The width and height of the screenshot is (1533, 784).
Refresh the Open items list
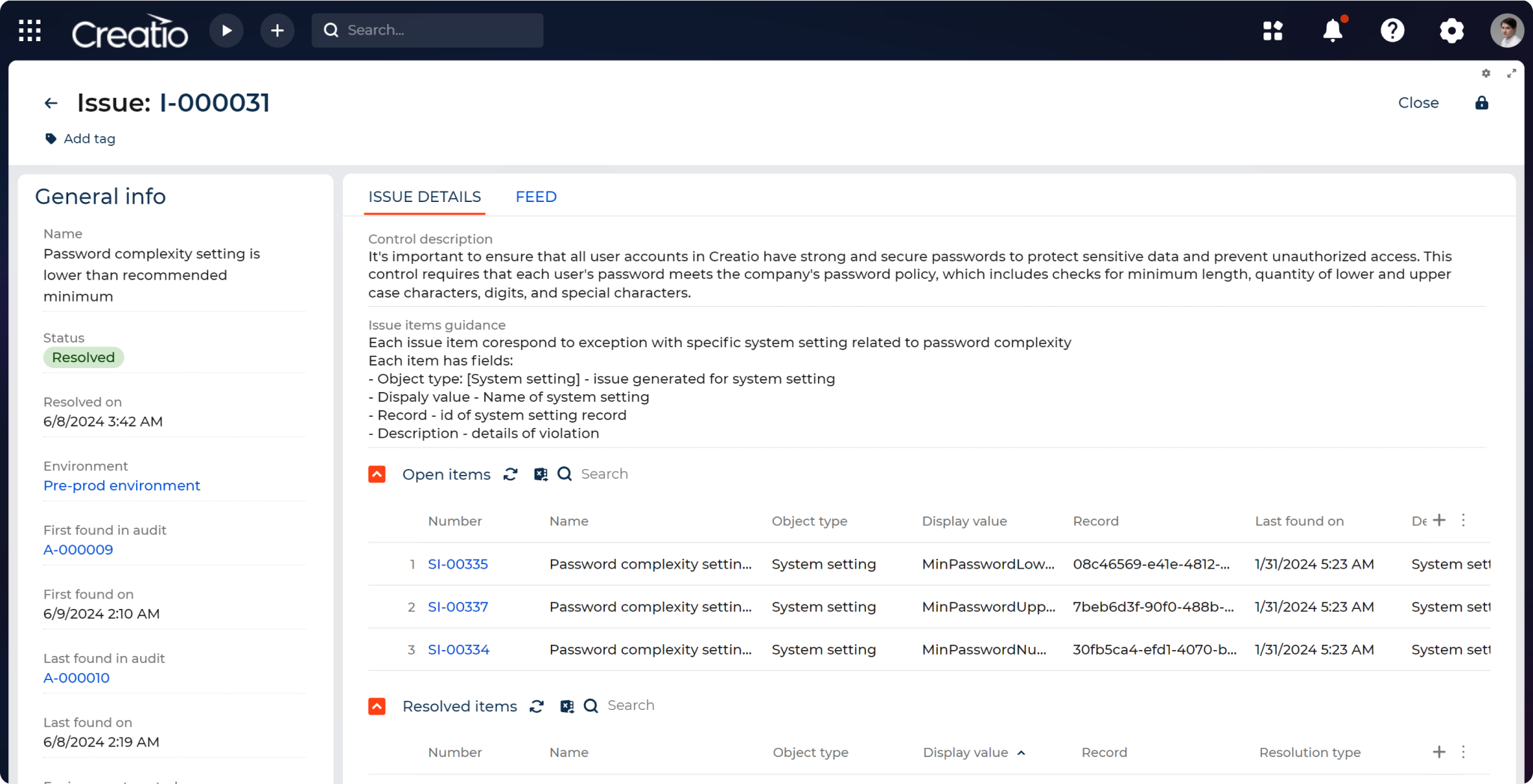[510, 474]
